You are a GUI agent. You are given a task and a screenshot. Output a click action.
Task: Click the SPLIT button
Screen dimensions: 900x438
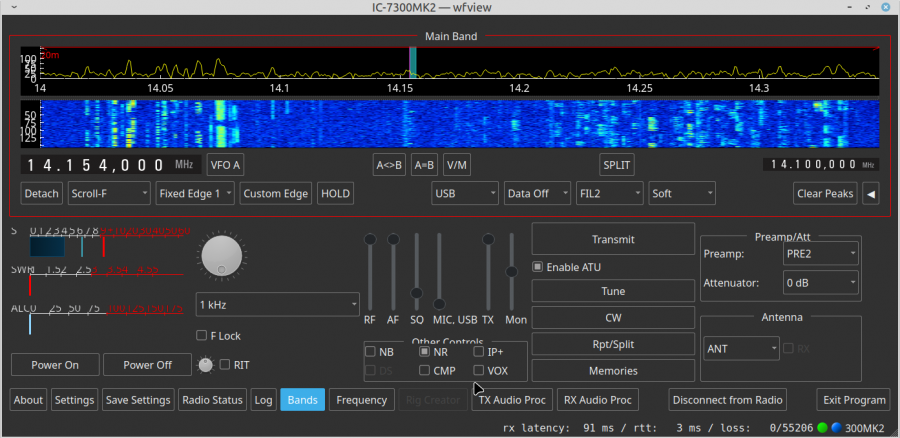617,165
